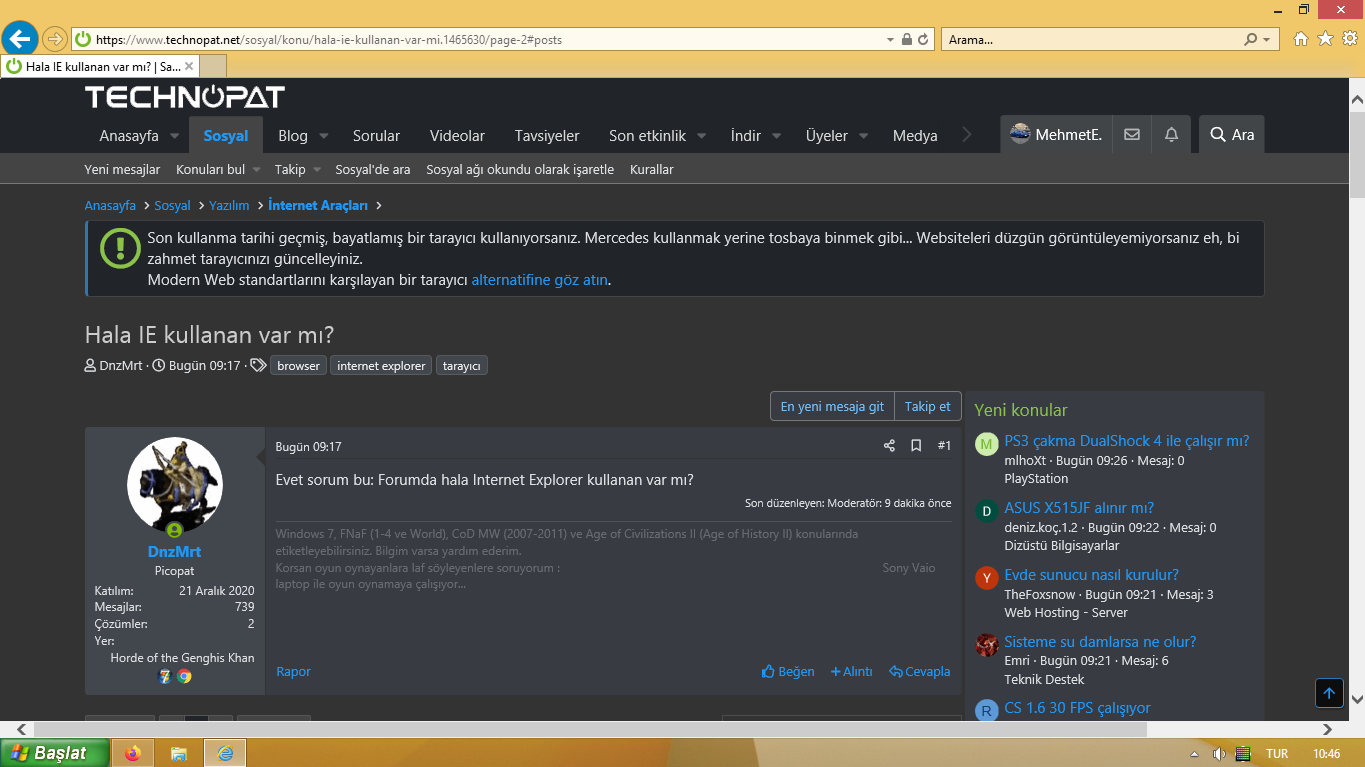Select the Sosyal navigation tab

point(225,135)
